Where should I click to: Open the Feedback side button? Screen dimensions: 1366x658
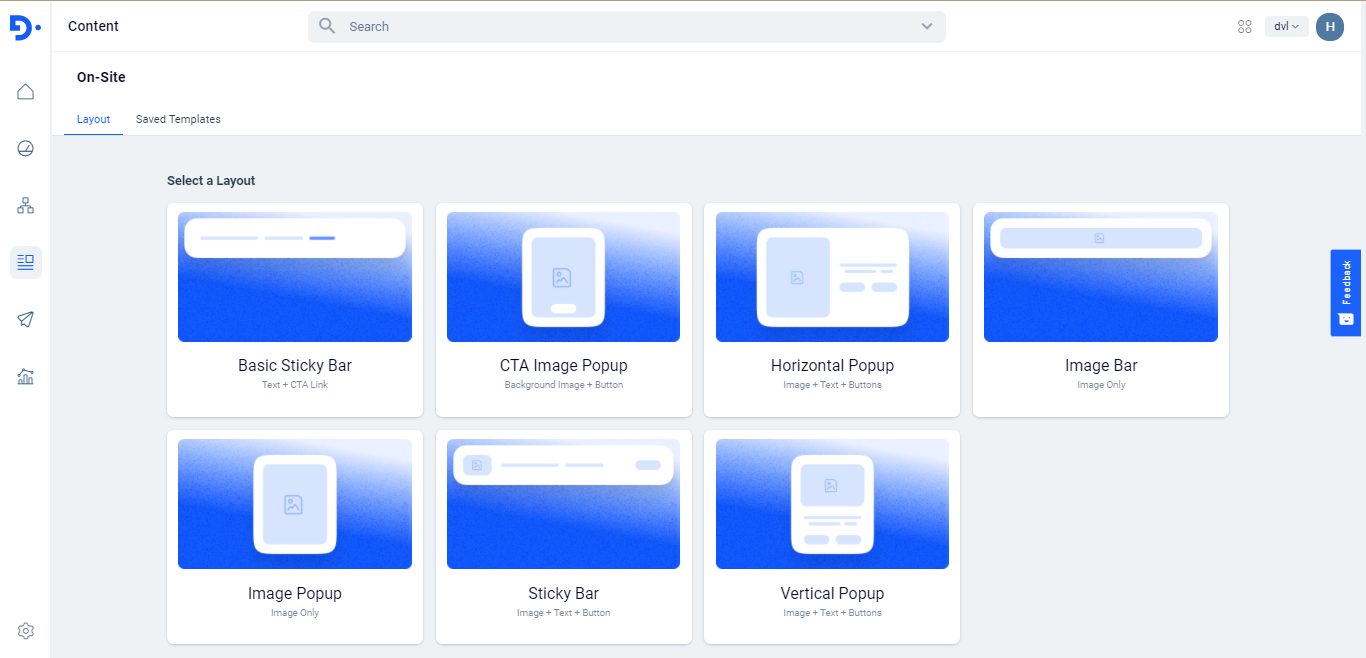pos(1345,292)
